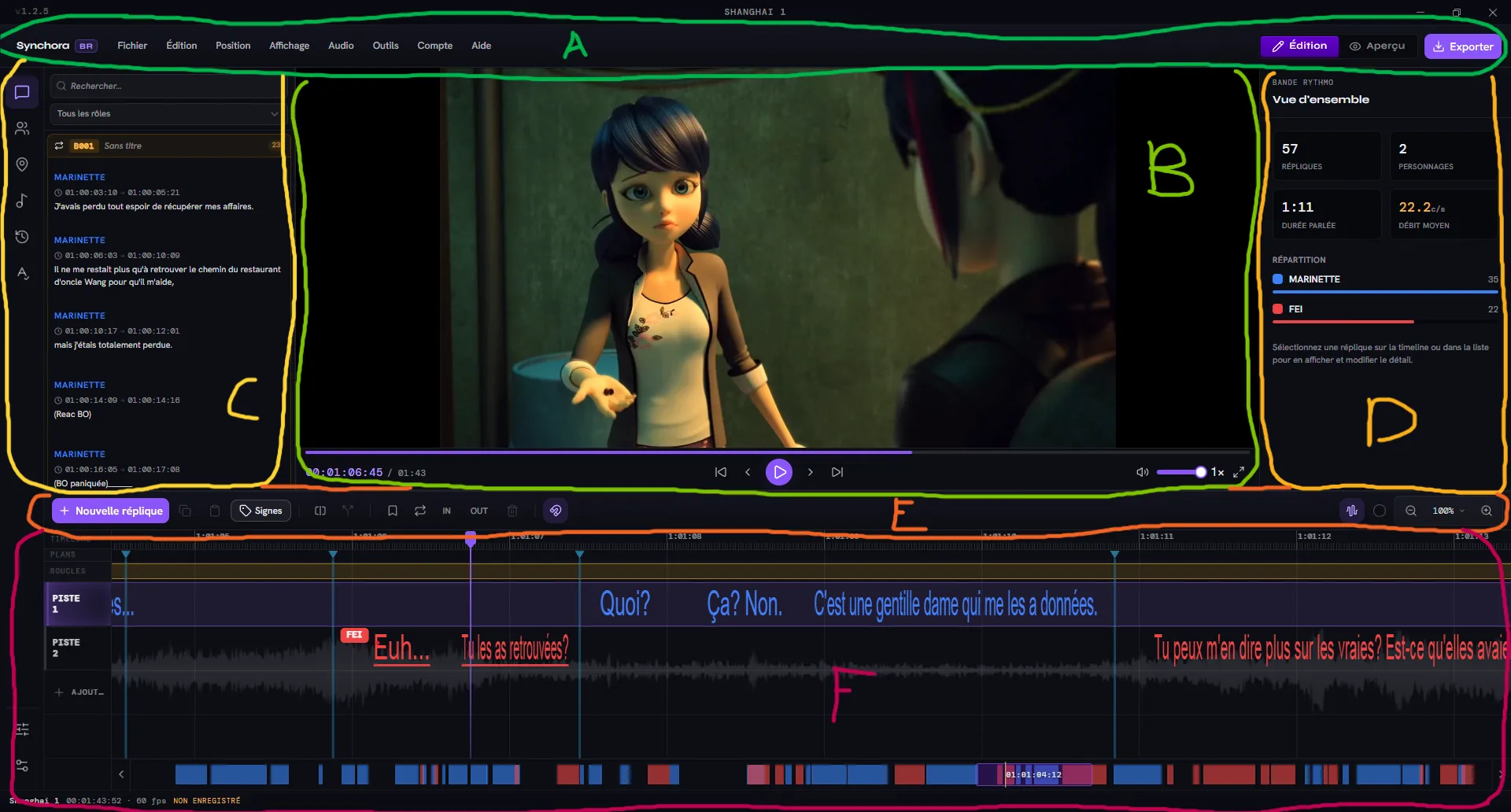Select track PISTE 1

[x=77, y=603]
